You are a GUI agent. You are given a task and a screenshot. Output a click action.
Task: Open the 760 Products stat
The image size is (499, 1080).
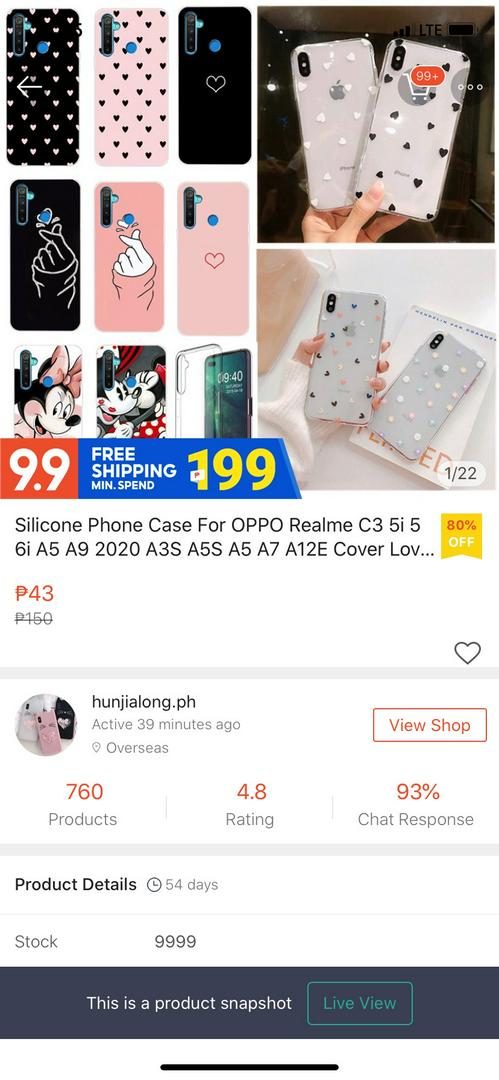(83, 804)
